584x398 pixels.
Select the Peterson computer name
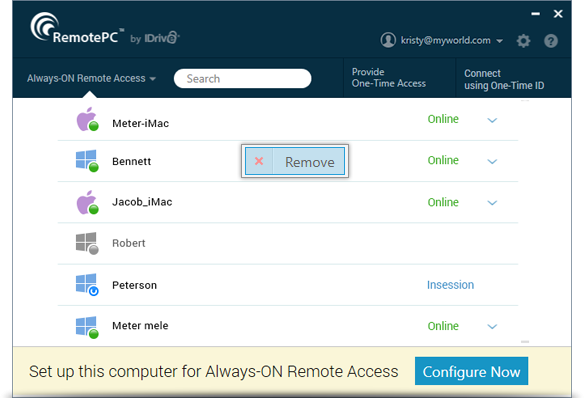click(x=134, y=285)
